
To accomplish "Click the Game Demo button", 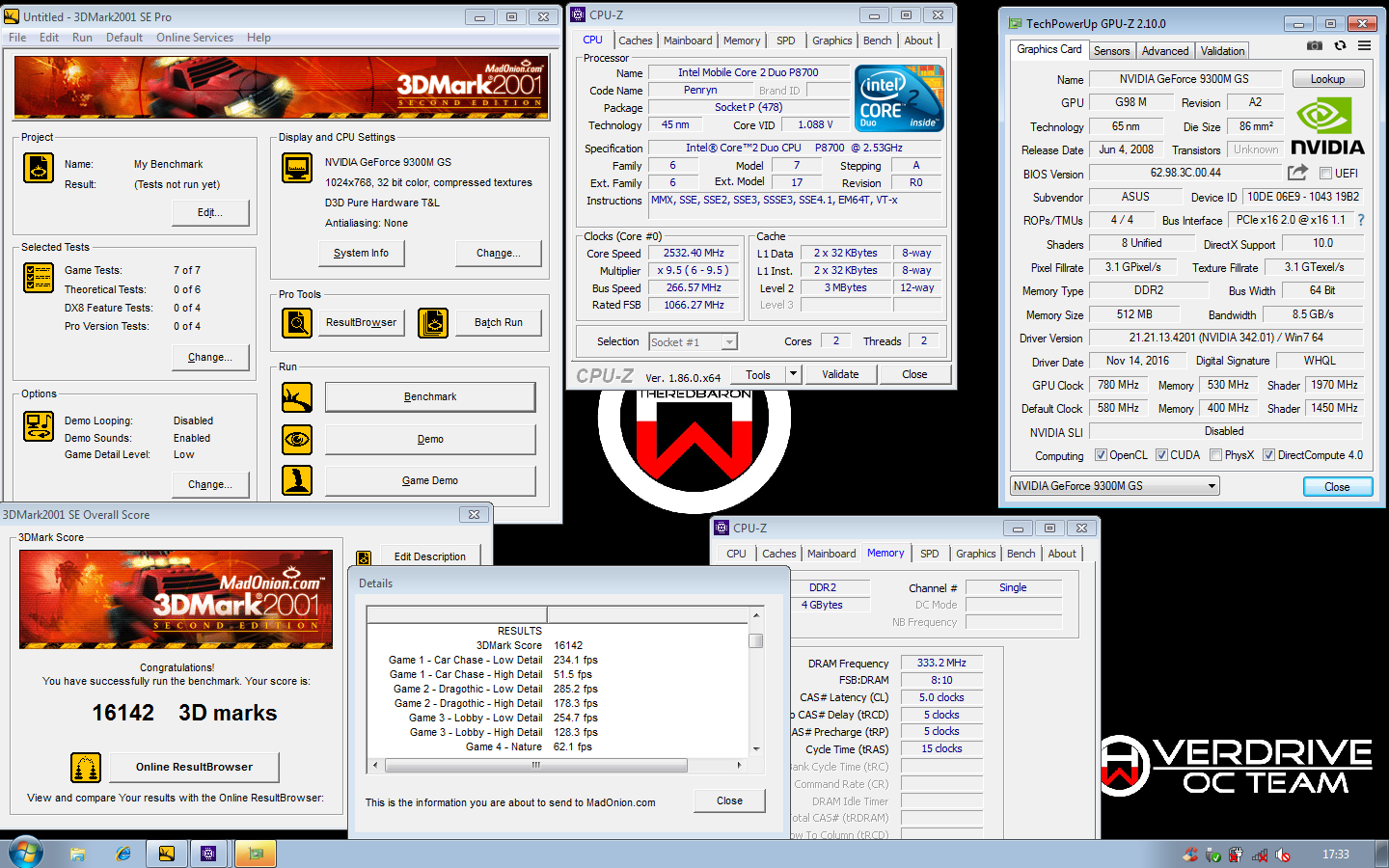I will [x=430, y=480].
